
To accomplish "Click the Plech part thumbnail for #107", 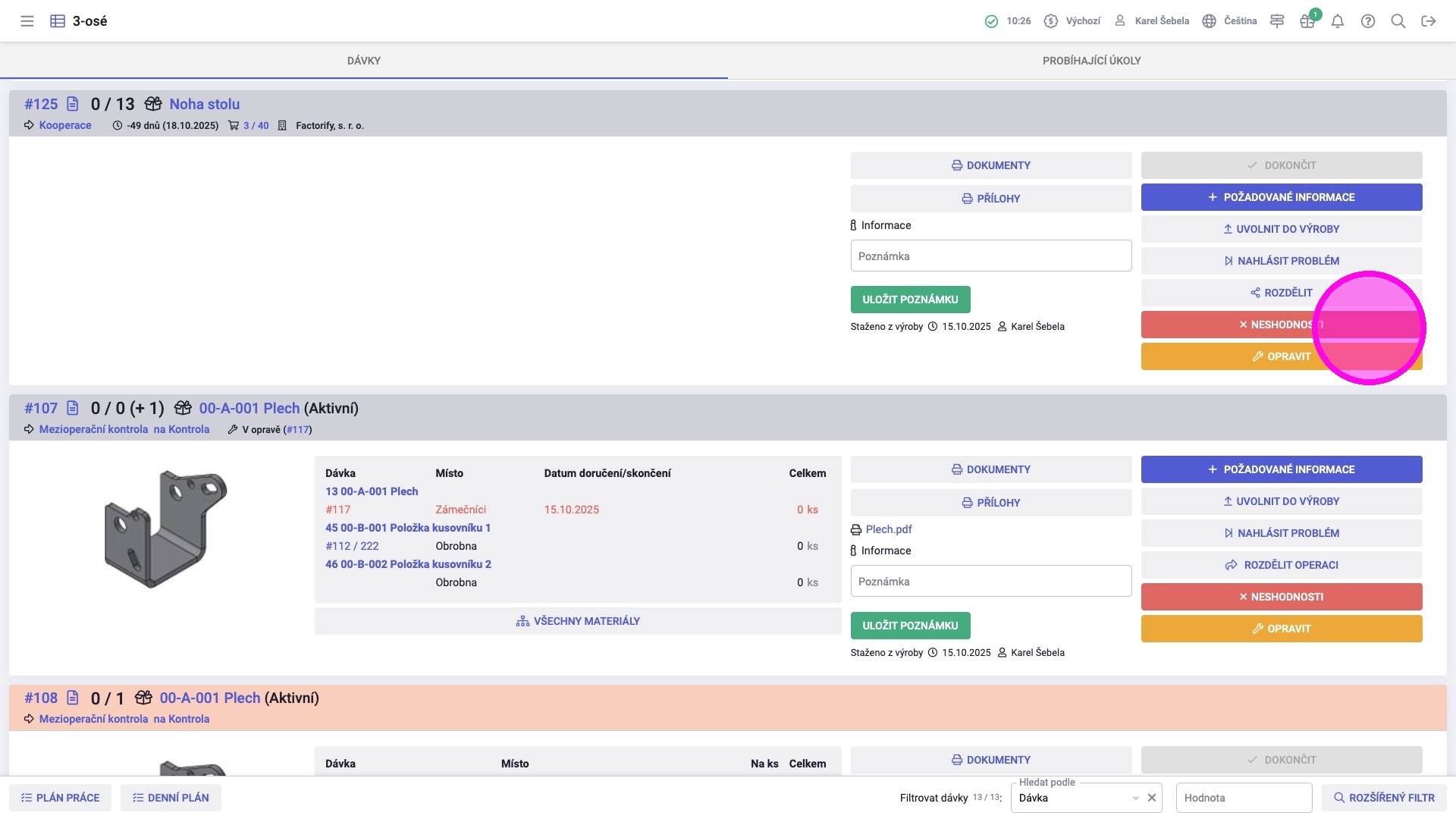I will click(165, 529).
